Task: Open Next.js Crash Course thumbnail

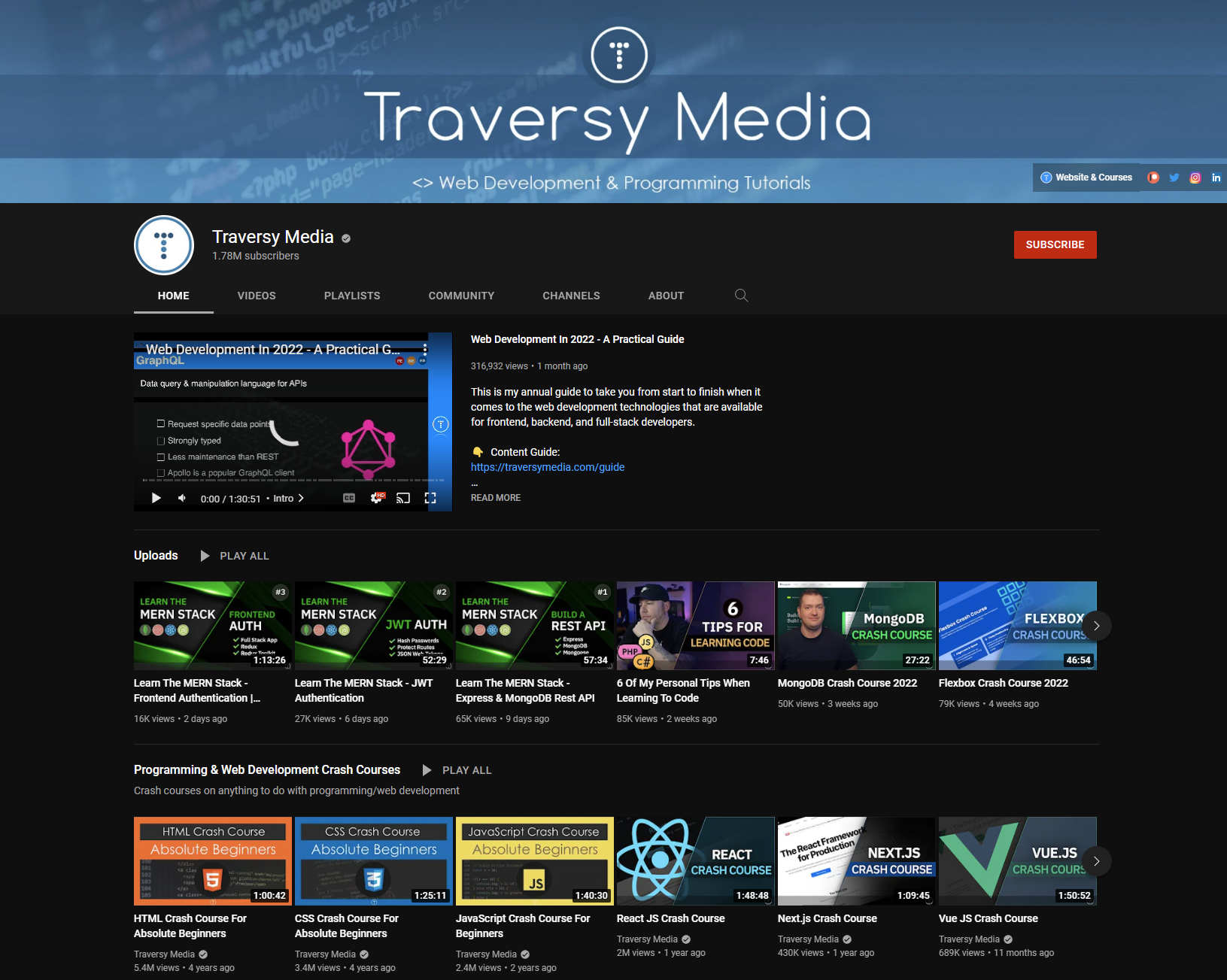Action: [857, 861]
